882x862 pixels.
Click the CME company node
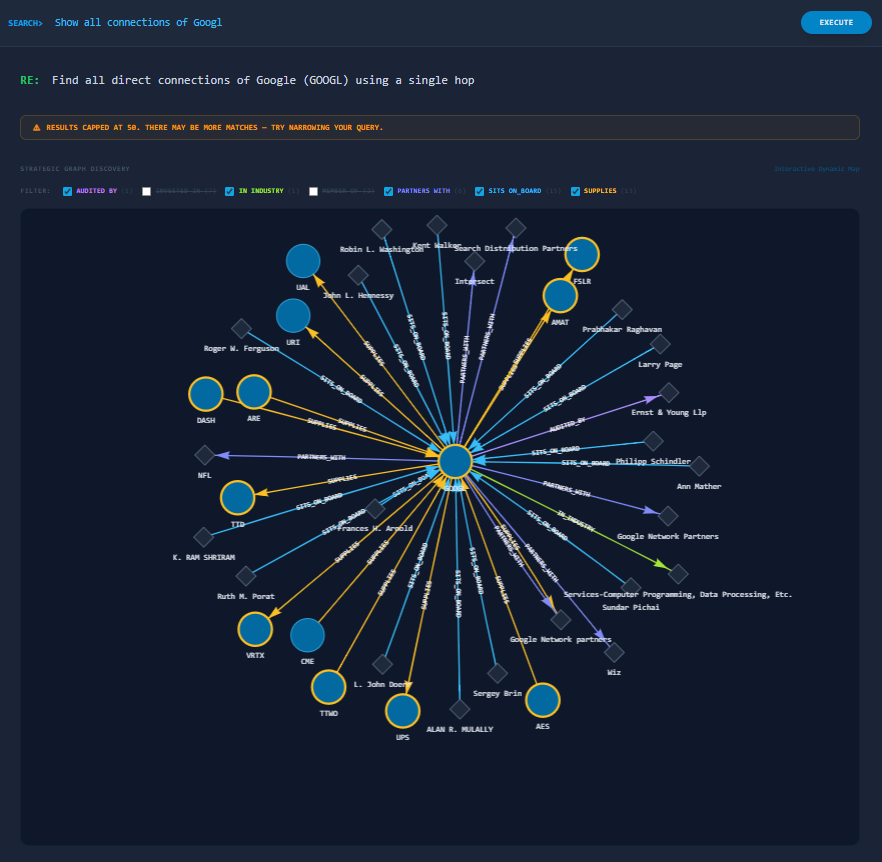tap(307, 635)
